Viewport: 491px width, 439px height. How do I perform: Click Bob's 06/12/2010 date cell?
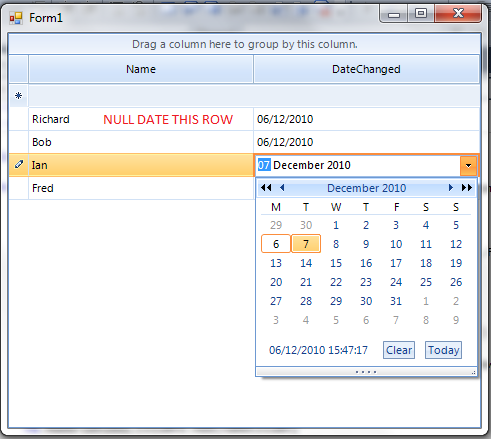click(x=366, y=142)
